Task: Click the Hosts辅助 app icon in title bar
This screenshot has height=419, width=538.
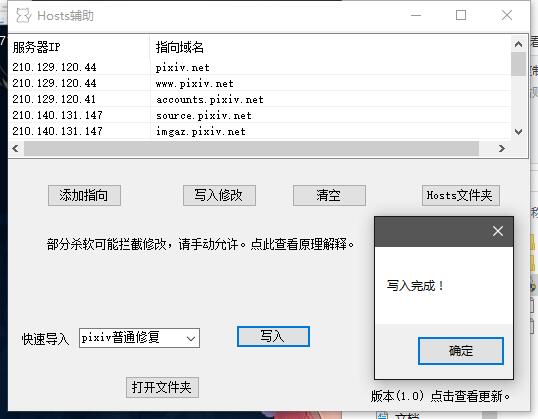Action: point(24,15)
